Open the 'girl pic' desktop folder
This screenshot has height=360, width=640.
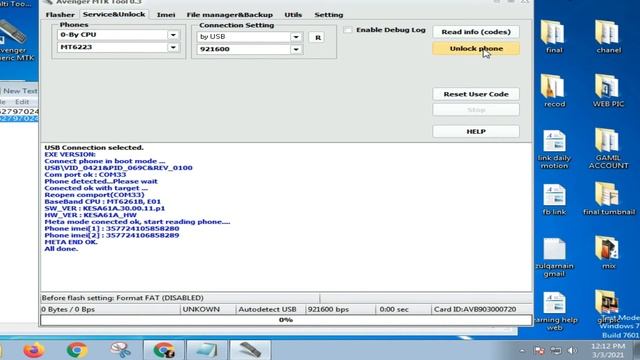click(x=607, y=306)
